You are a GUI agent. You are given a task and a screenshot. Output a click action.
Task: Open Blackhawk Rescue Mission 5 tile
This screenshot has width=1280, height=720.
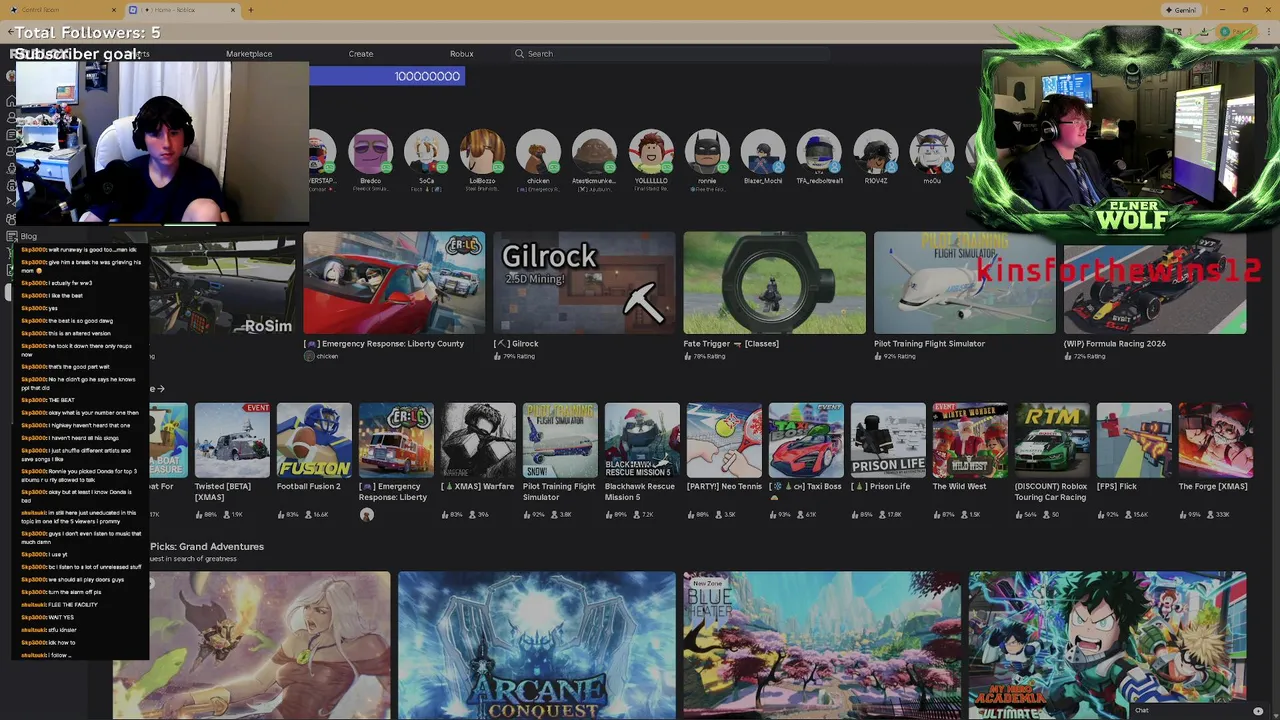642,440
